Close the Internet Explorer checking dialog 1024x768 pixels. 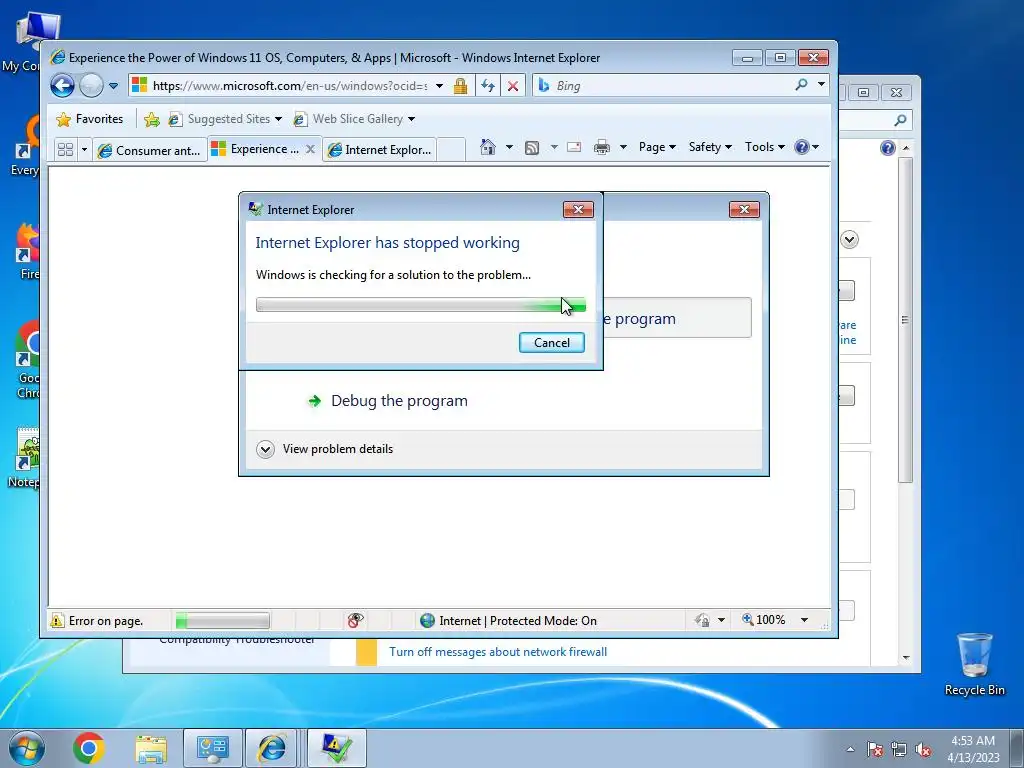pyautogui.click(x=579, y=210)
